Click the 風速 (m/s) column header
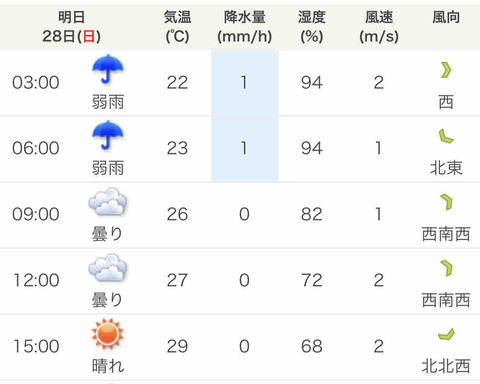 (x=379, y=27)
